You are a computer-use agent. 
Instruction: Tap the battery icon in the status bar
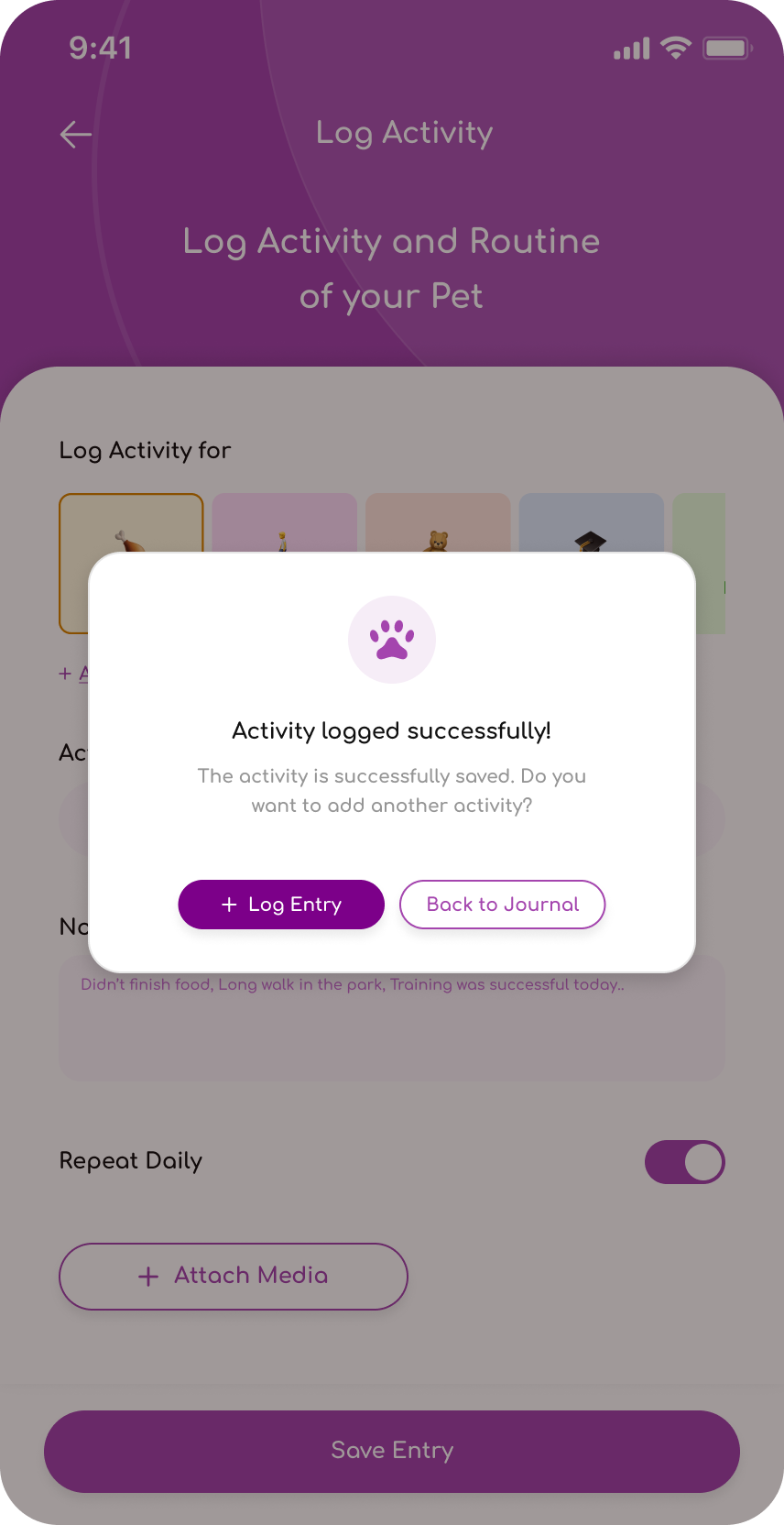tap(727, 48)
